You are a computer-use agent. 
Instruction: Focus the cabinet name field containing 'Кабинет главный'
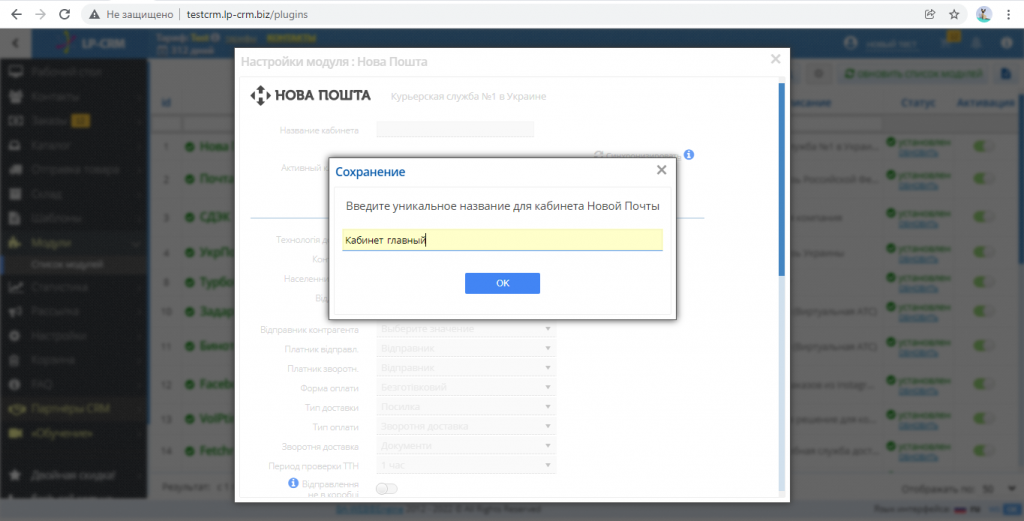tap(502, 240)
